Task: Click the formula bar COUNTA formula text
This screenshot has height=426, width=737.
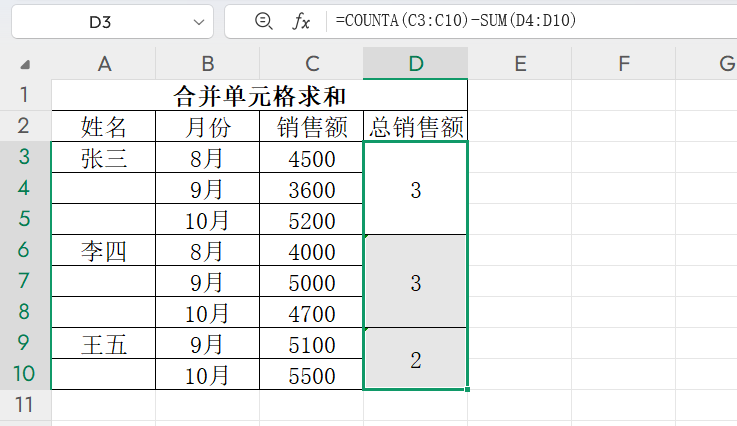Action: (456, 22)
